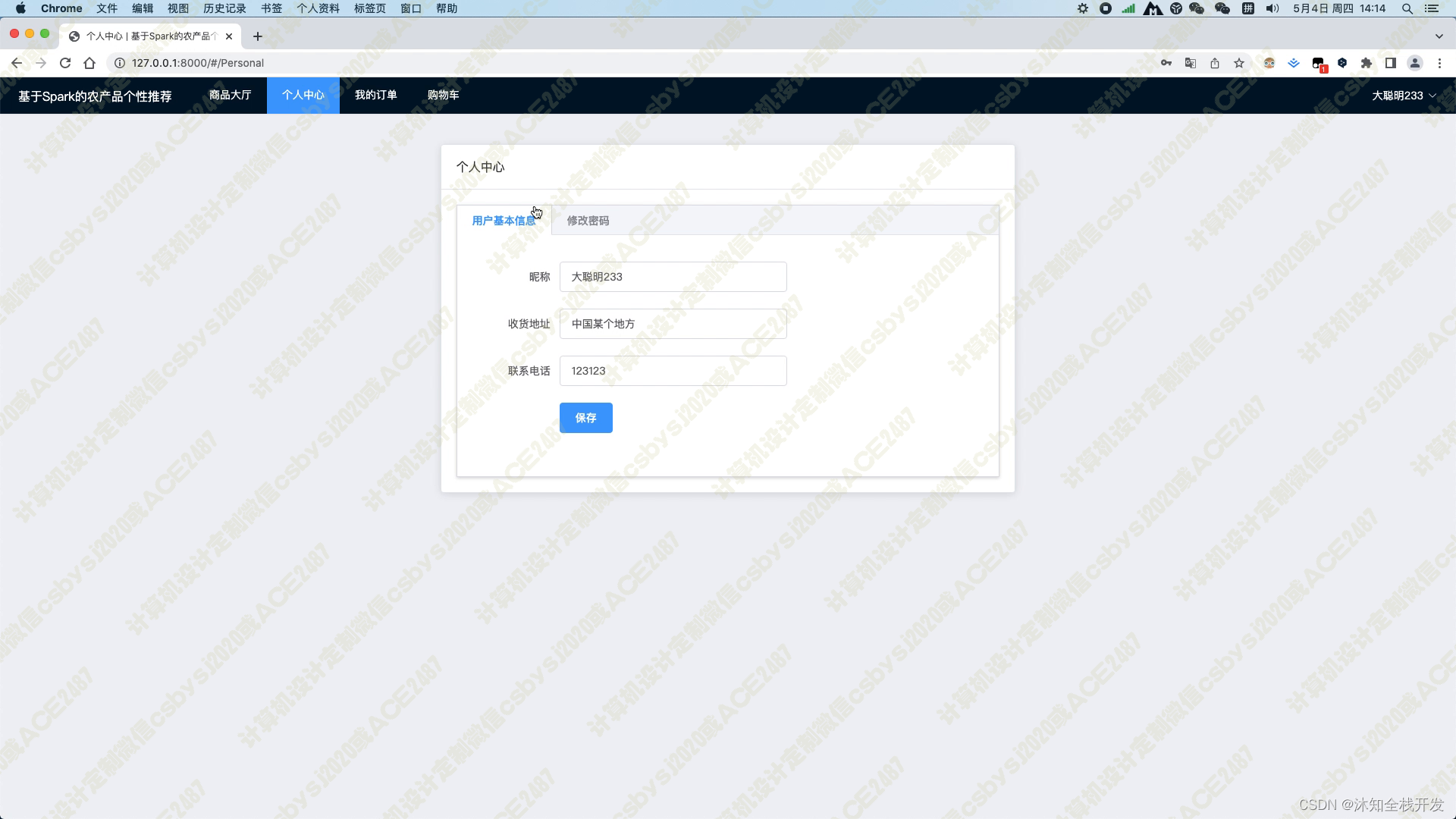The image size is (1456, 819).
Task: Click the 个人中心 card heading
Action: (x=480, y=167)
